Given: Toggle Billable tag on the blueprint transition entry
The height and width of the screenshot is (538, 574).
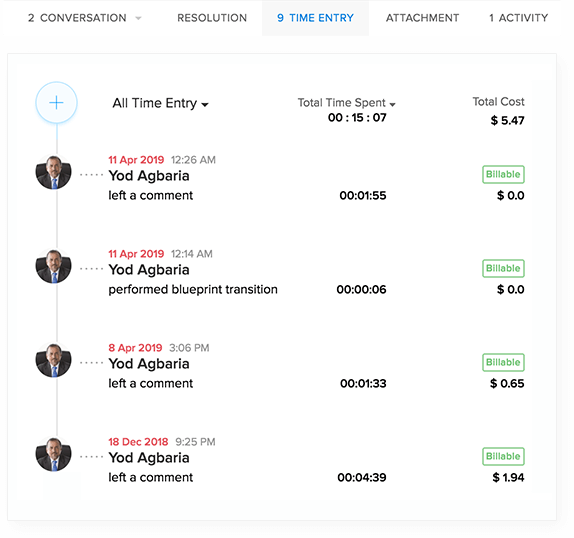Looking at the screenshot, I should (x=503, y=269).
